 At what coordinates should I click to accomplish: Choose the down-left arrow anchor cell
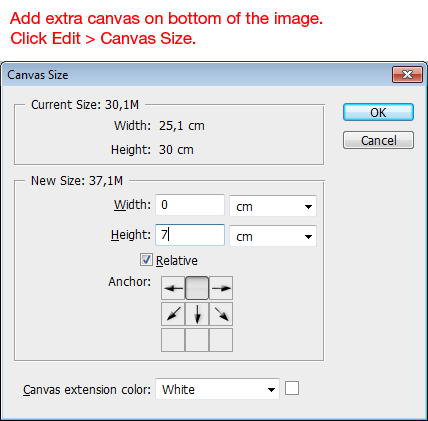173,314
